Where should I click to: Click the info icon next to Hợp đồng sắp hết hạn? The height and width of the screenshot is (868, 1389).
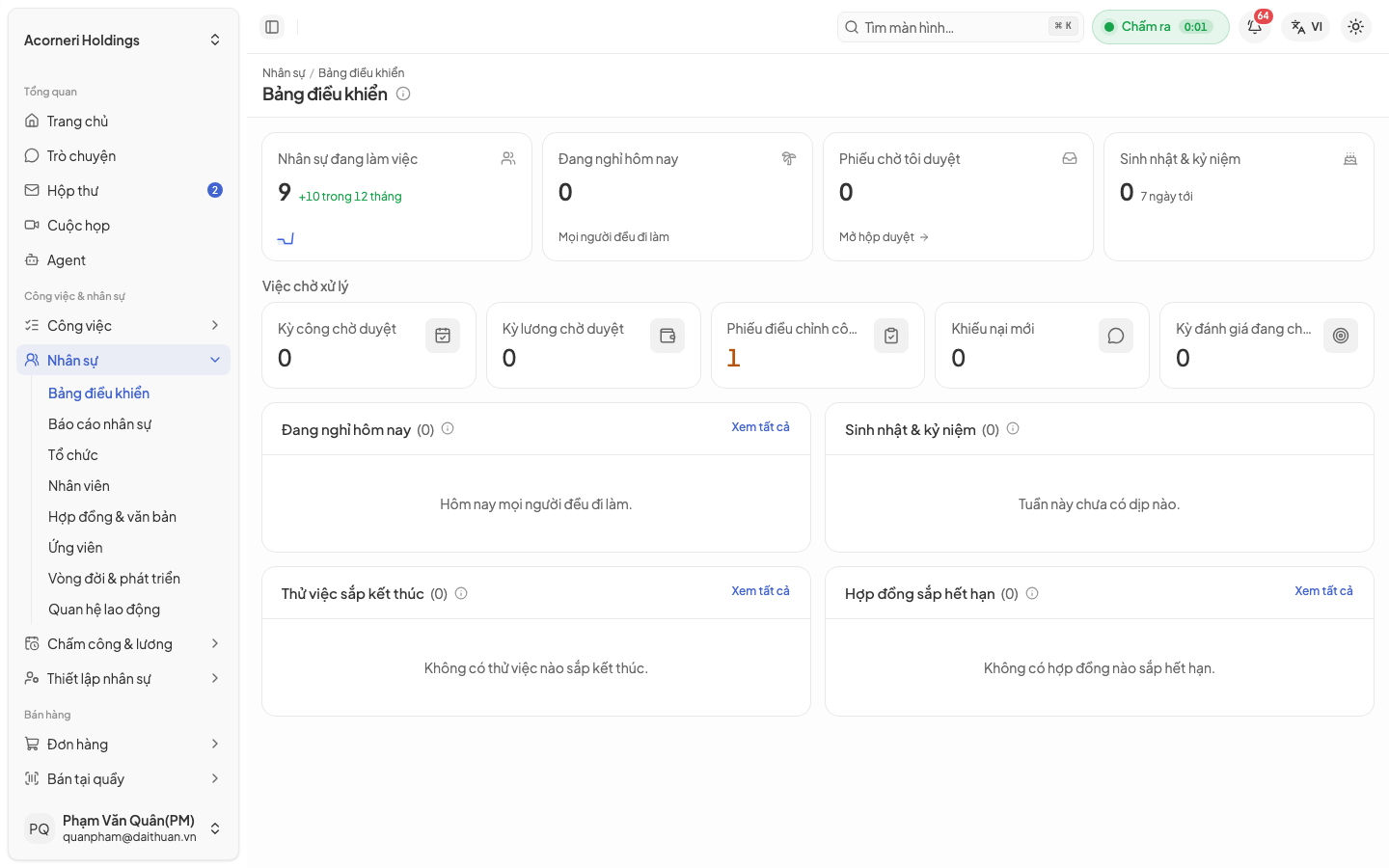tap(1032, 593)
